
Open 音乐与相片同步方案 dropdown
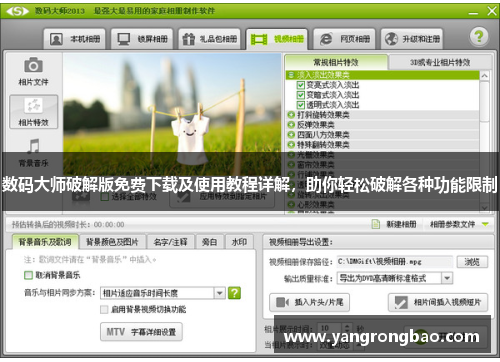pyautogui.click(x=163, y=293)
